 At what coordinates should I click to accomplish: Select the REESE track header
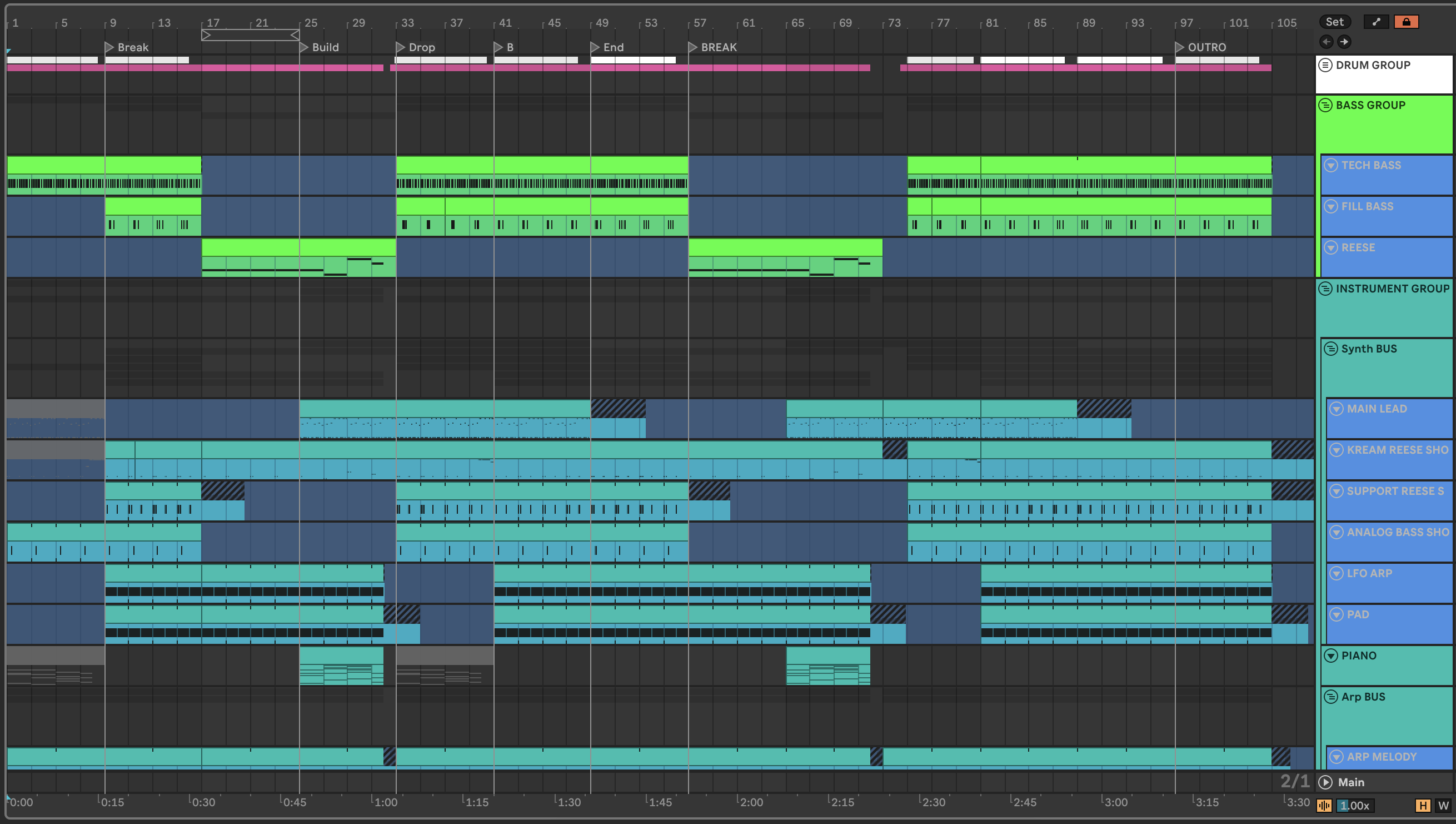[x=1358, y=248]
